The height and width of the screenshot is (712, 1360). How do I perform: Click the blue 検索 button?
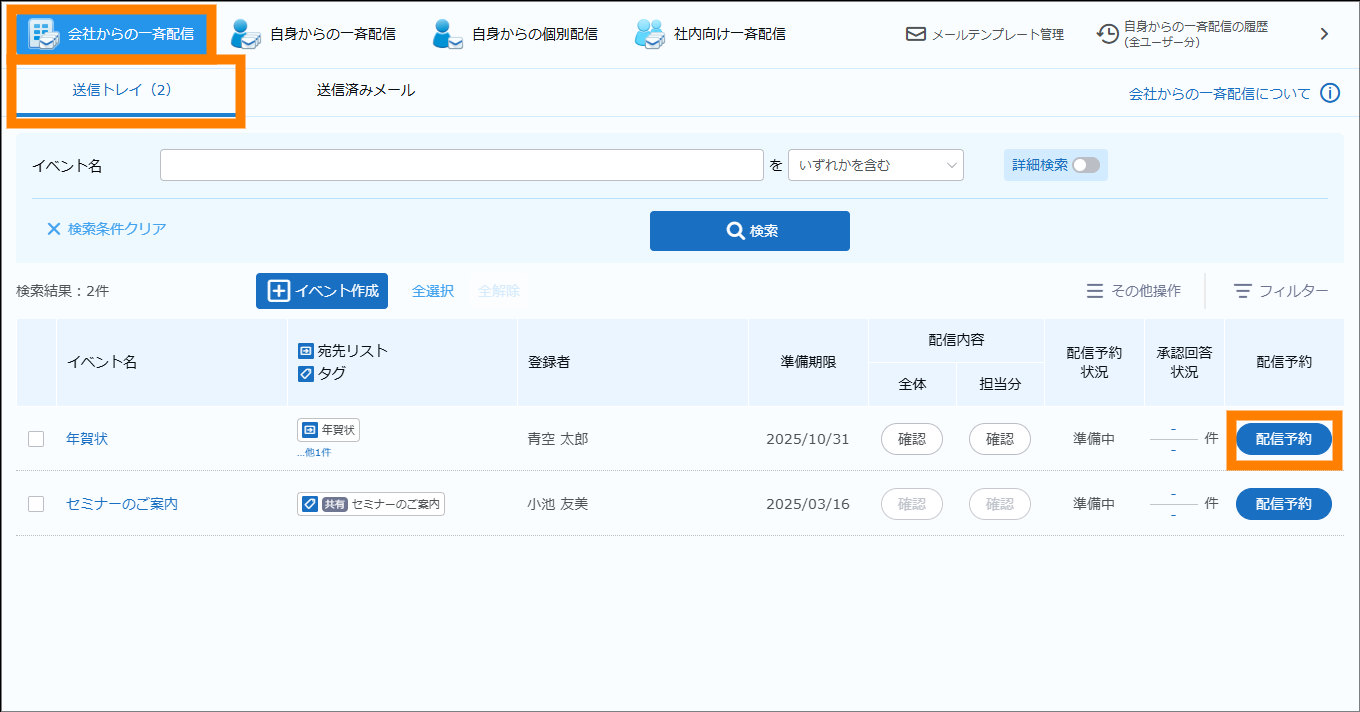750,231
